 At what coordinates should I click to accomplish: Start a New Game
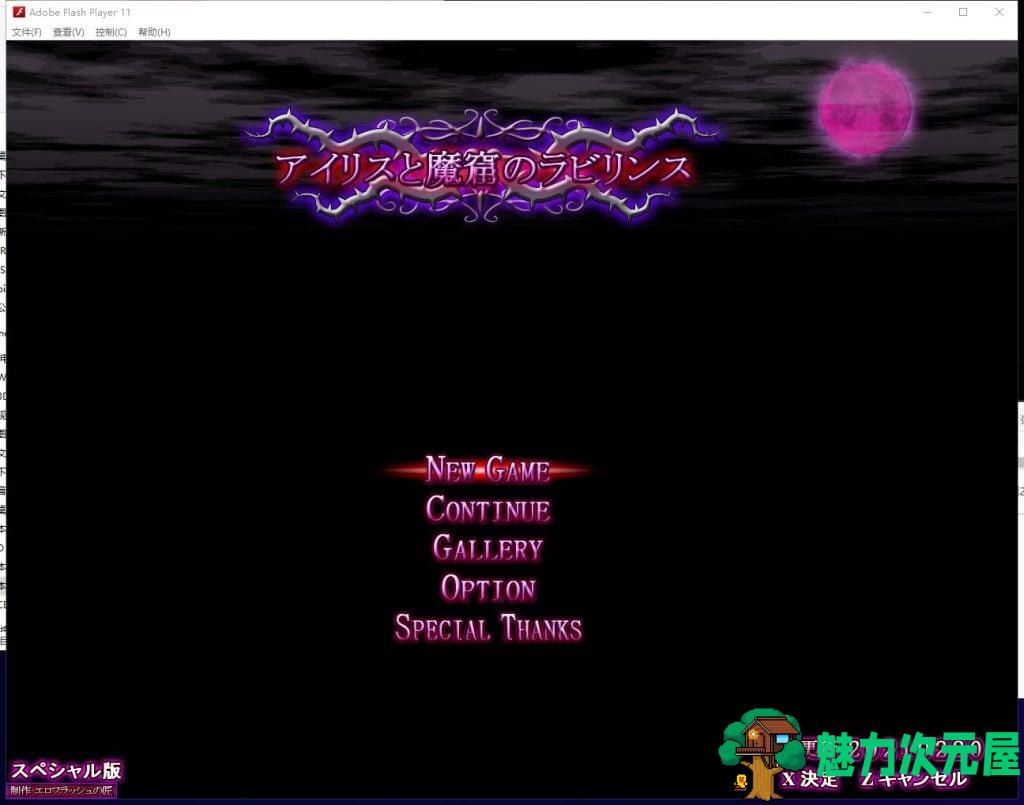(488, 469)
